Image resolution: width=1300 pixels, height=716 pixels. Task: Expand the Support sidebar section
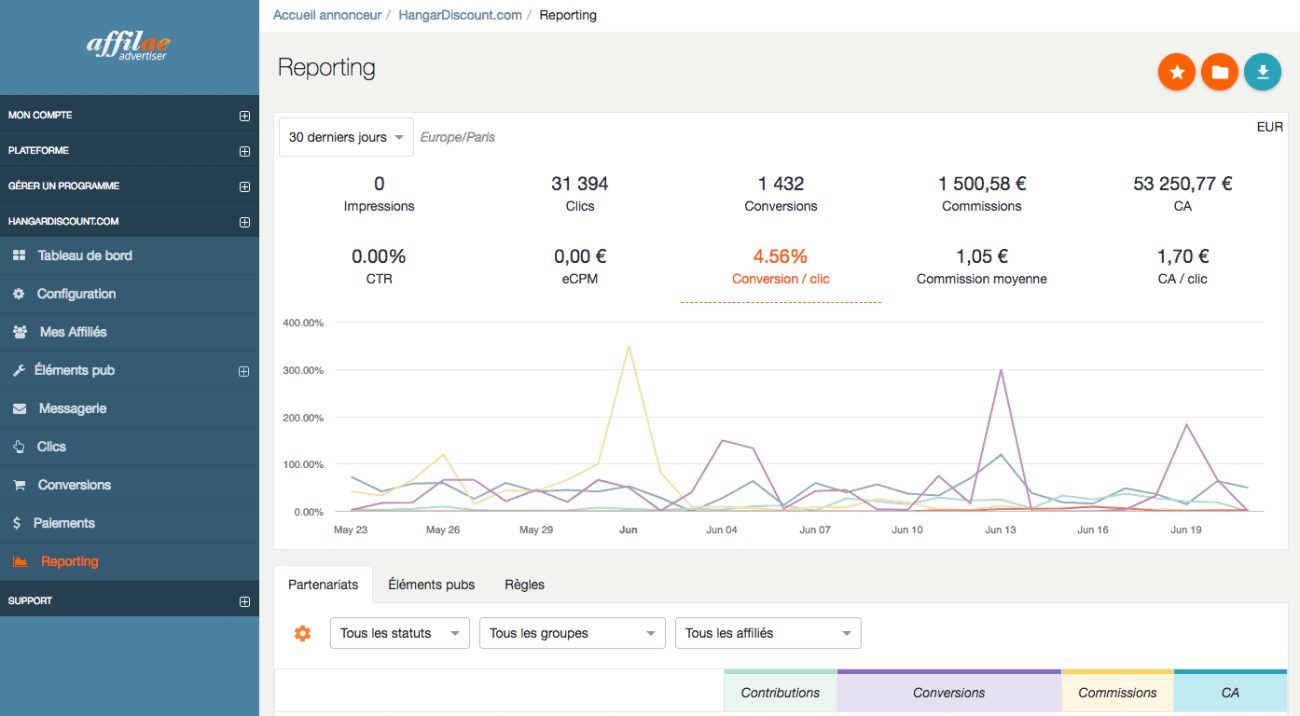pos(244,602)
